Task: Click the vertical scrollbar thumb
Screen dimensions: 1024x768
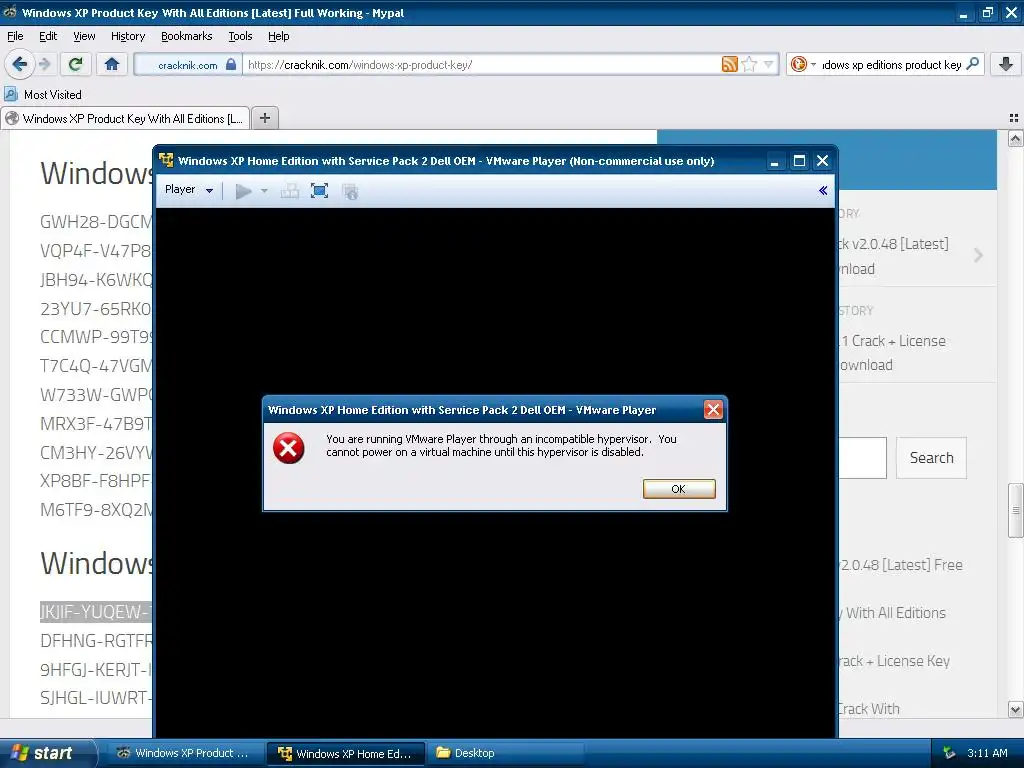Action: pyautogui.click(x=1015, y=510)
